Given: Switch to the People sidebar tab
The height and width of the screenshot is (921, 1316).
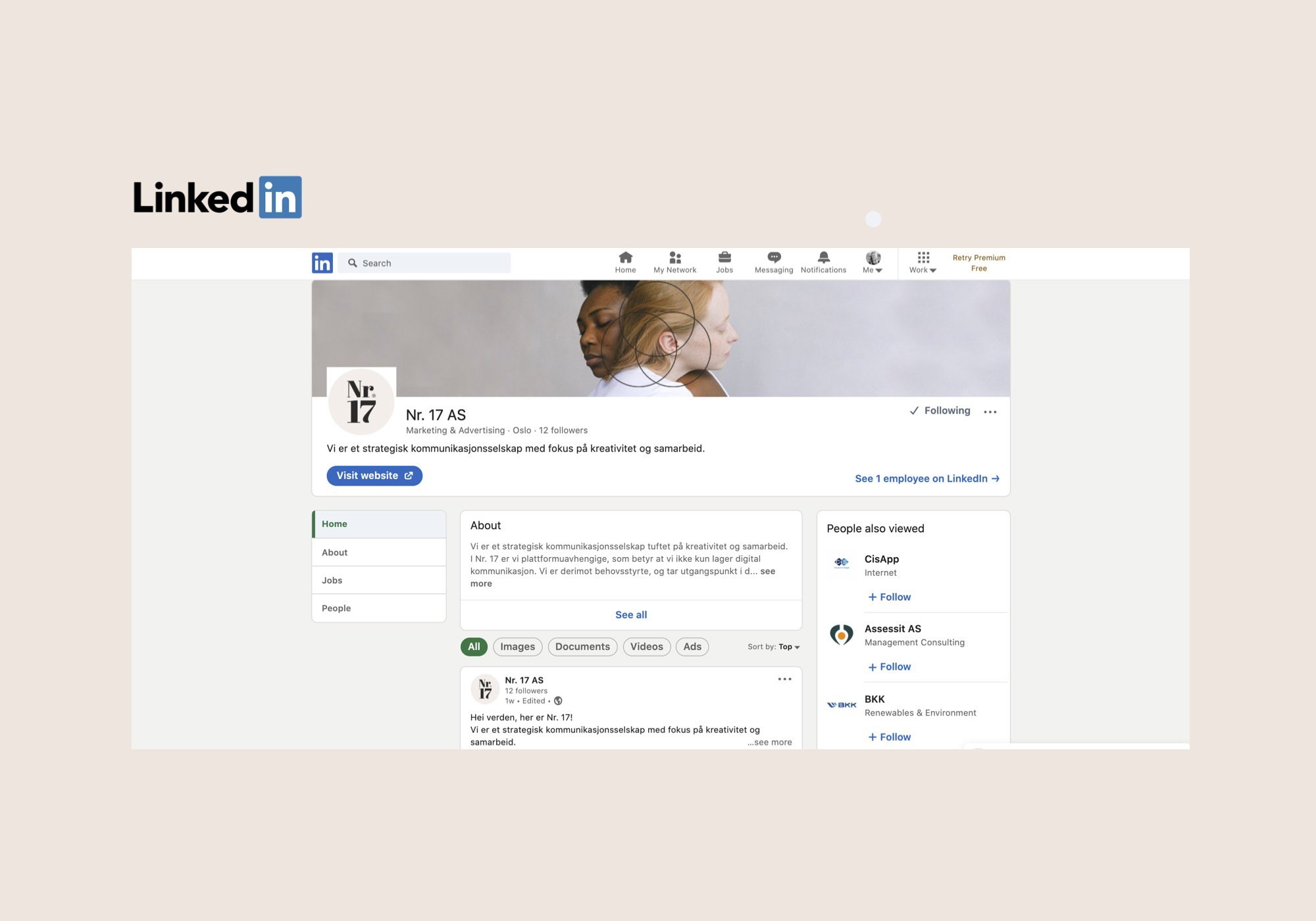Looking at the screenshot, I should (379, 608).
